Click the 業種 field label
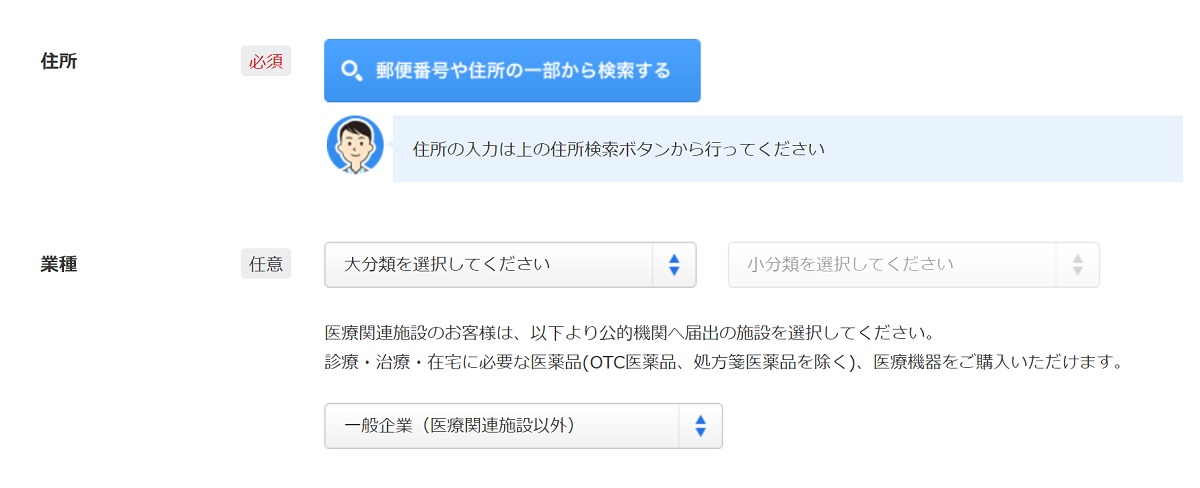 (x=59, y=265)
